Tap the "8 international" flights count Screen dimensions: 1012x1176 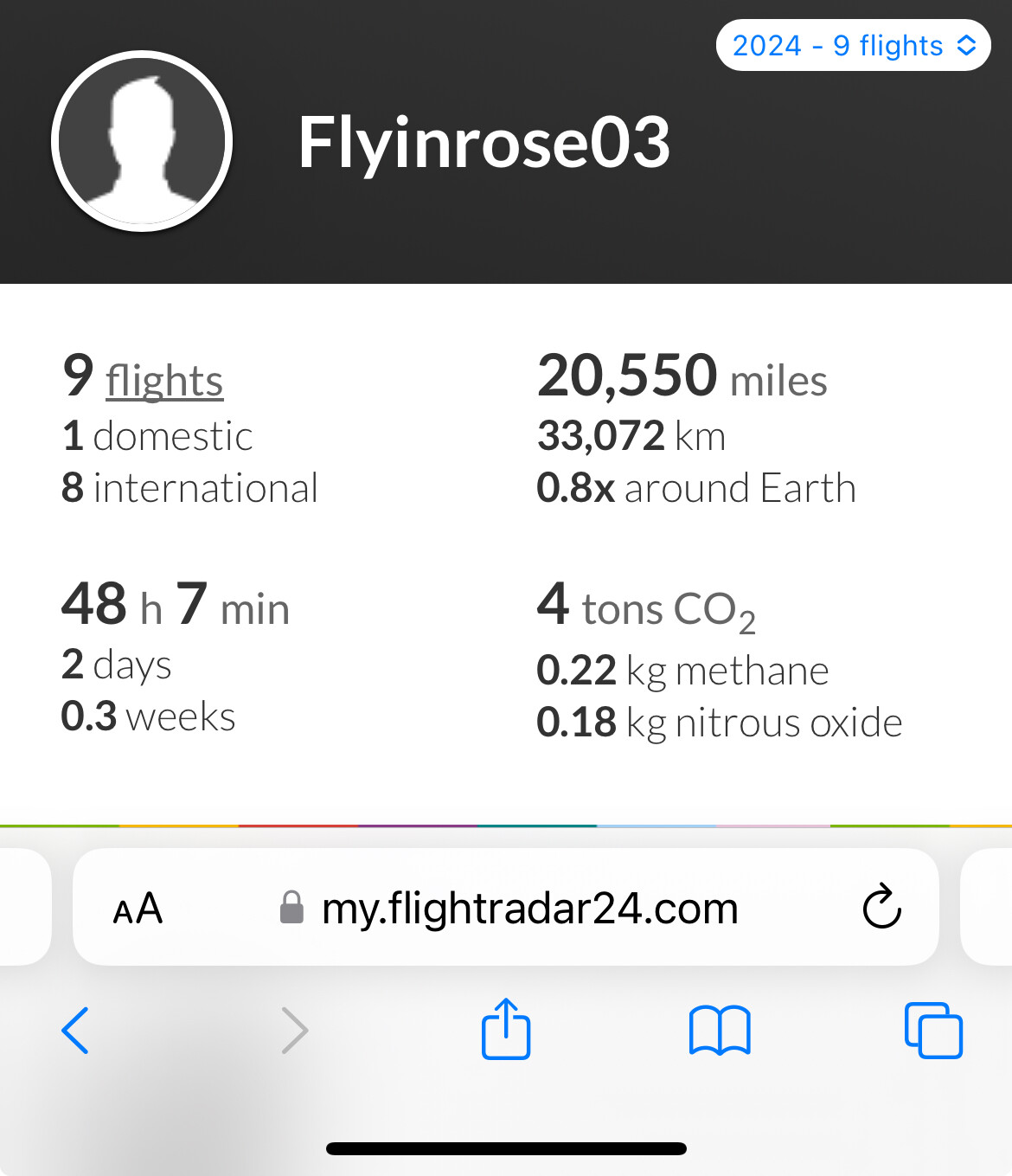point(189,488)
